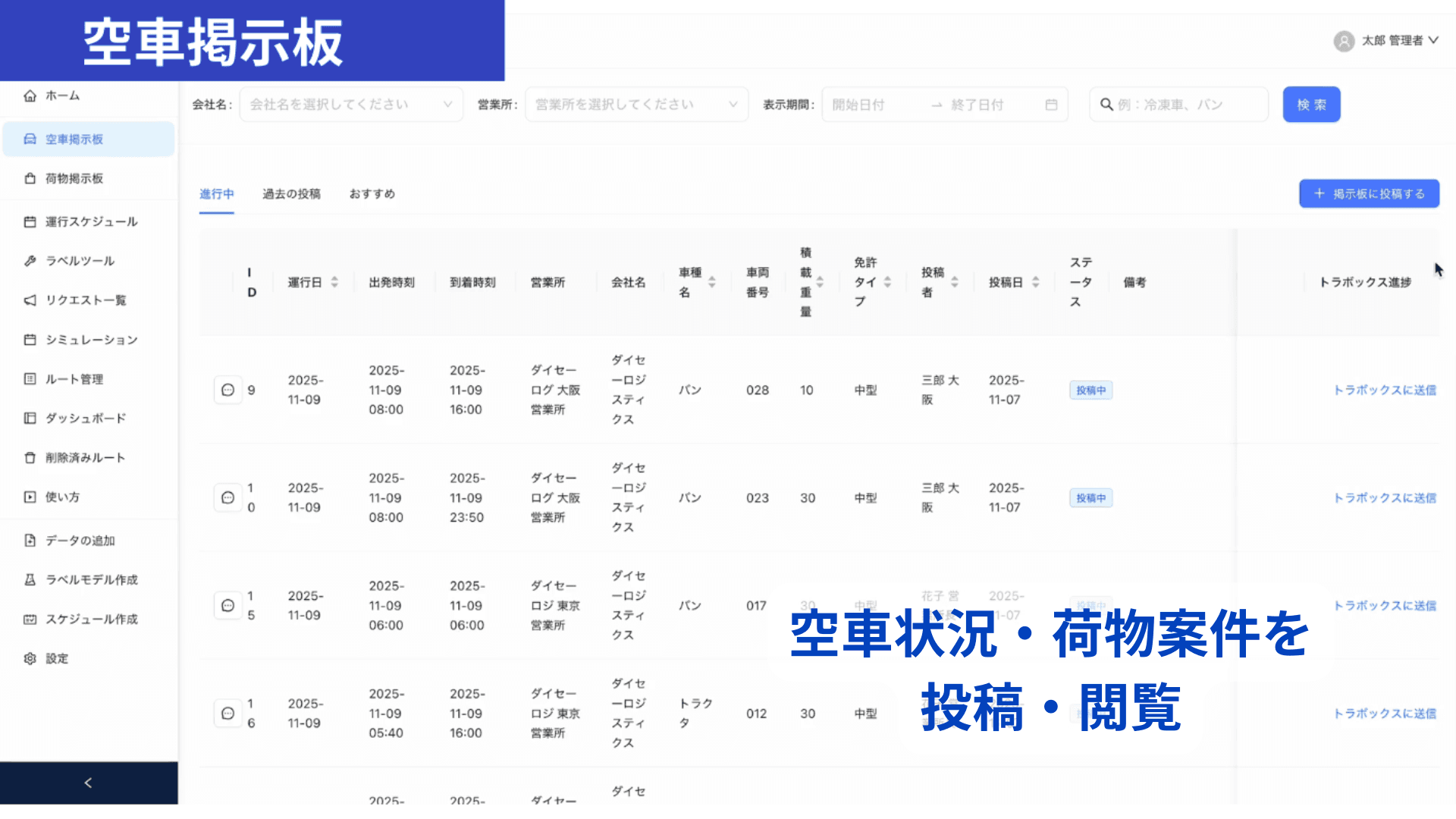
Task: Click the 荷物掲示板 bag icon
Action: 30,178
